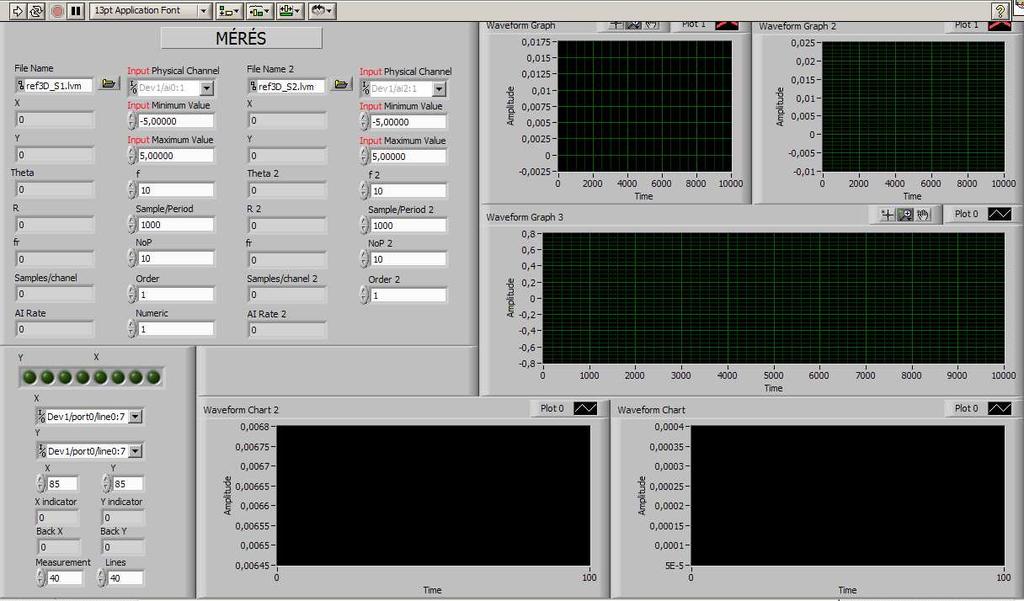Click the Waveform Graph 3 title label
Image resolution: width=1024 pixels, height=601 pixels.
[524, 217]
